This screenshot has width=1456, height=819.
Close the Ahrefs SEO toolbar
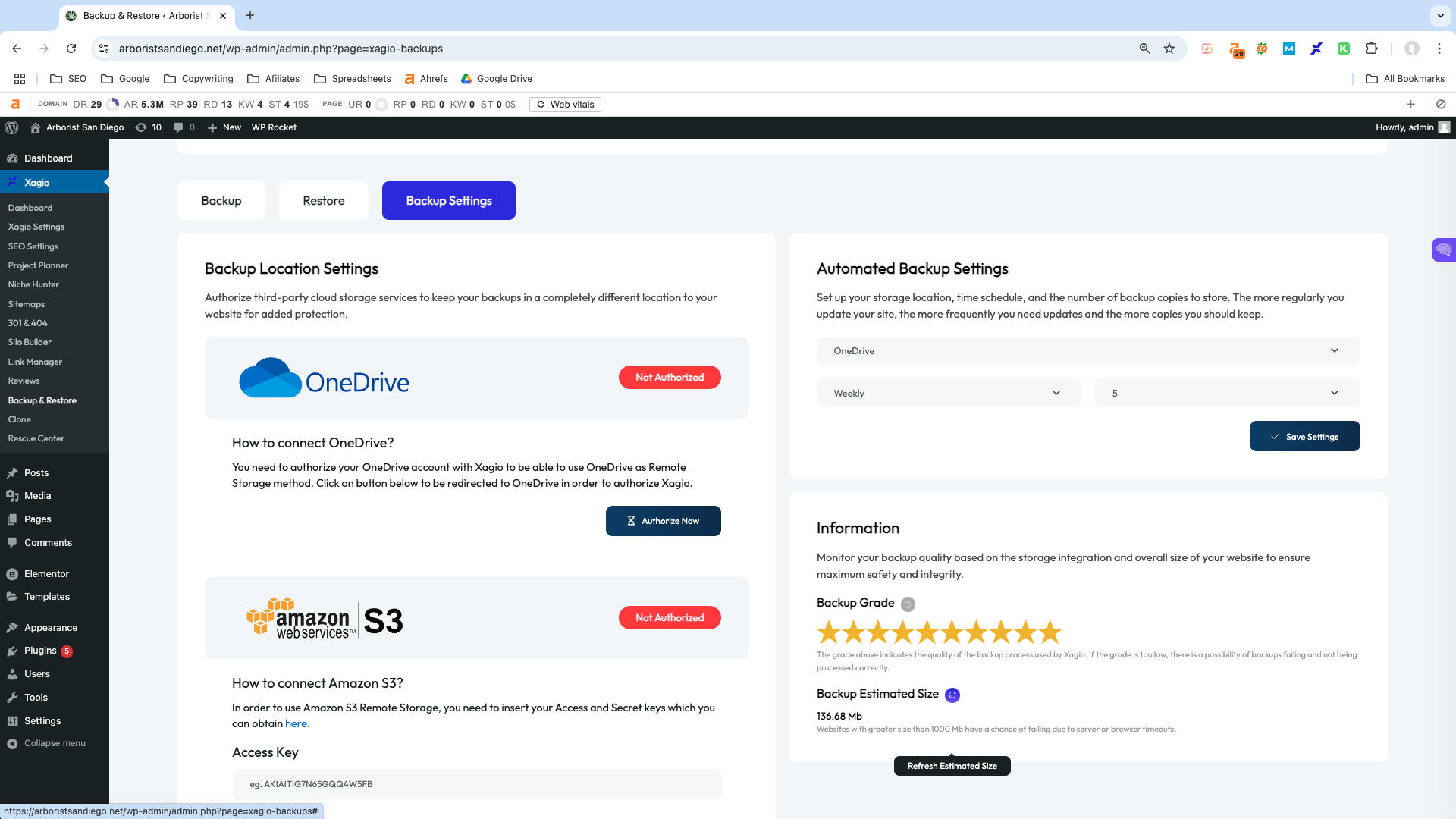(x=1441, y=105)
